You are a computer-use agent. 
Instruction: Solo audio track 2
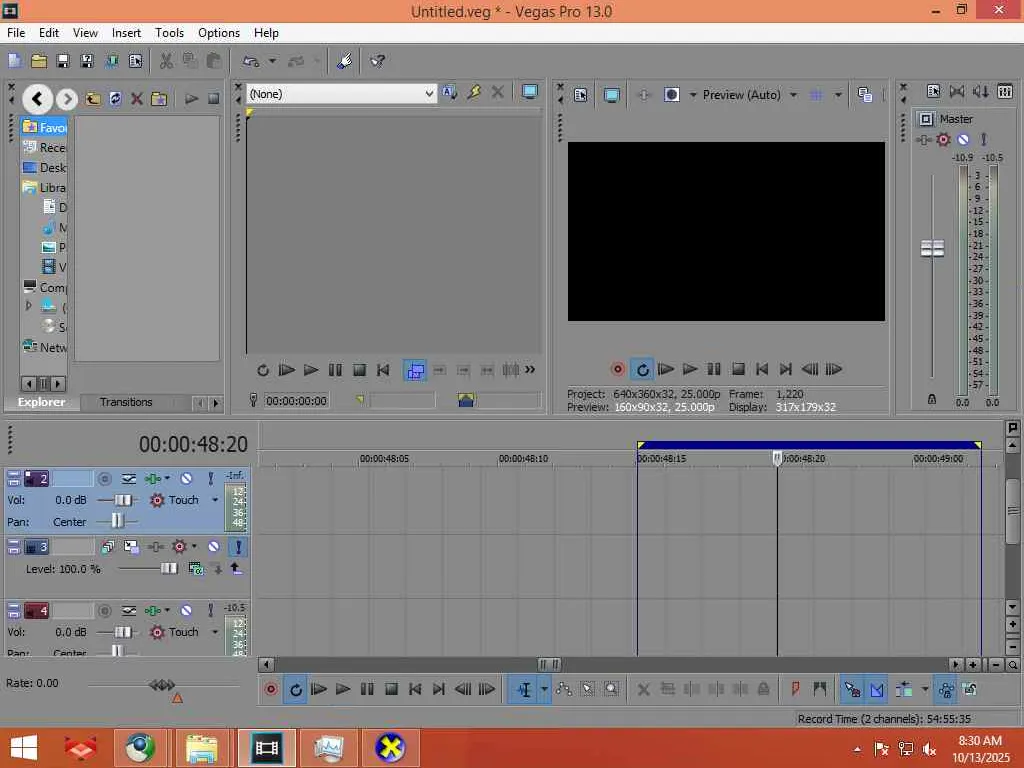tap(210, 479)
